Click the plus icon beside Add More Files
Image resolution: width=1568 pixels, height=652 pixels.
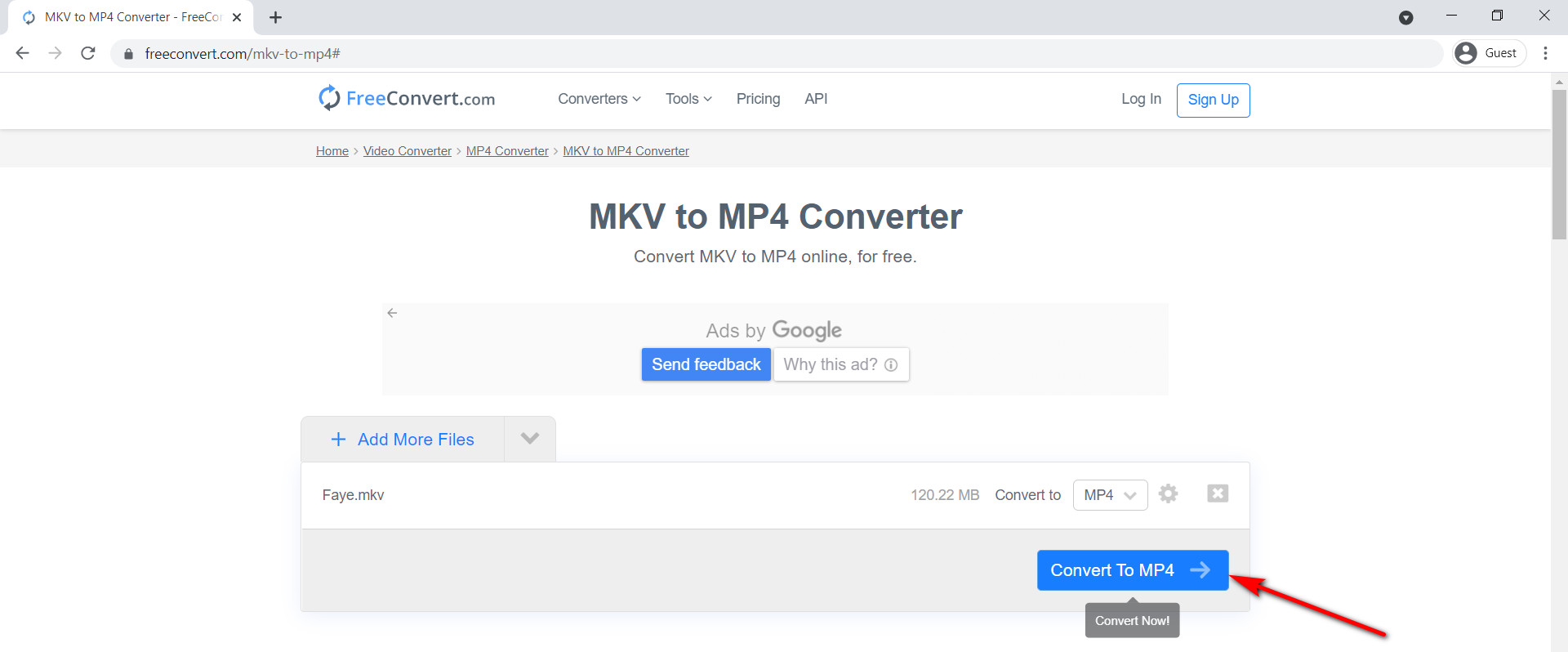pos(338,440)
